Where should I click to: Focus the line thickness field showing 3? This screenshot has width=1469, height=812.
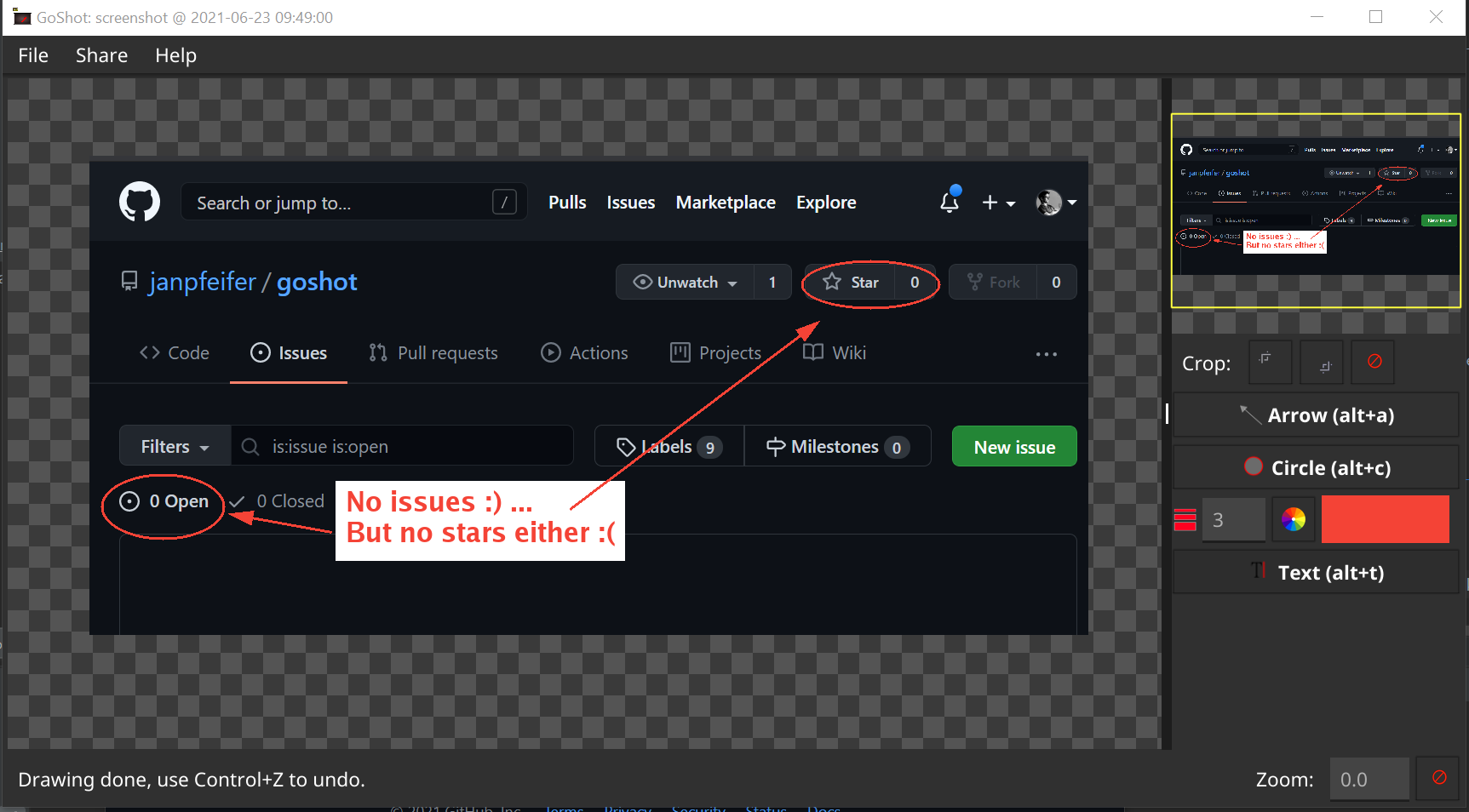point(1233,519)
